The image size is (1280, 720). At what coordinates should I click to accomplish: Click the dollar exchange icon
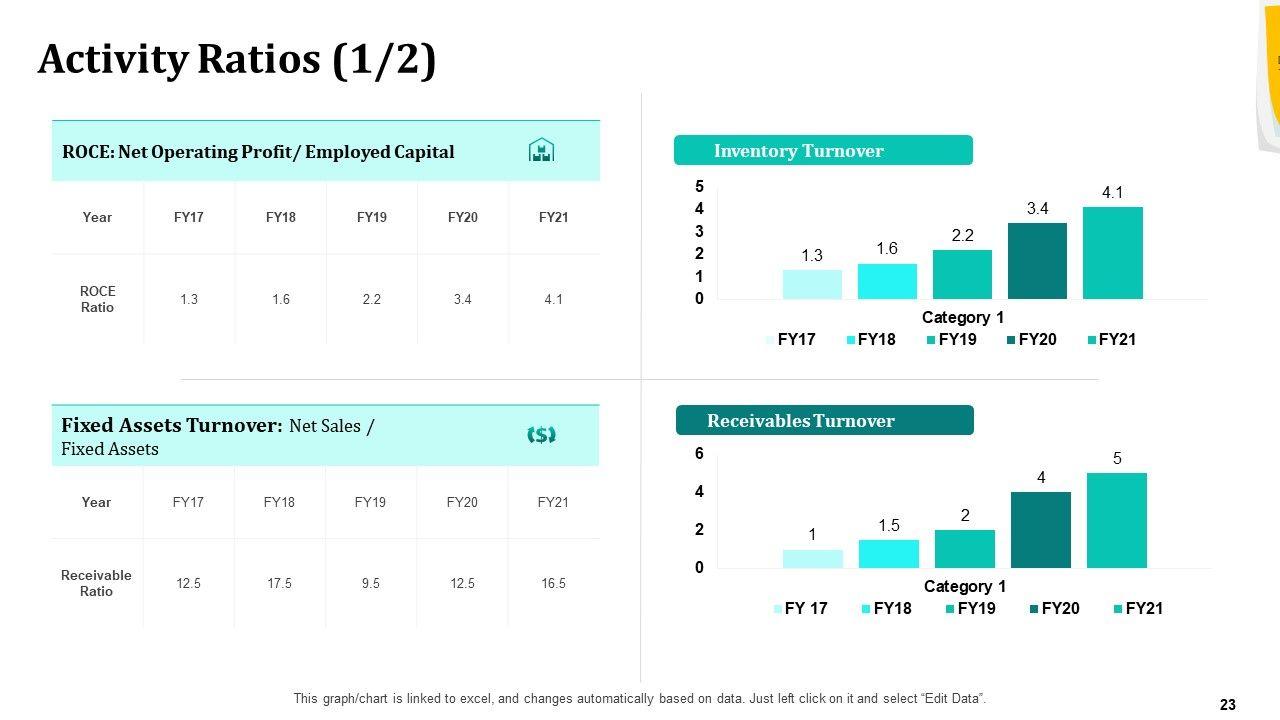coord(541,434)
